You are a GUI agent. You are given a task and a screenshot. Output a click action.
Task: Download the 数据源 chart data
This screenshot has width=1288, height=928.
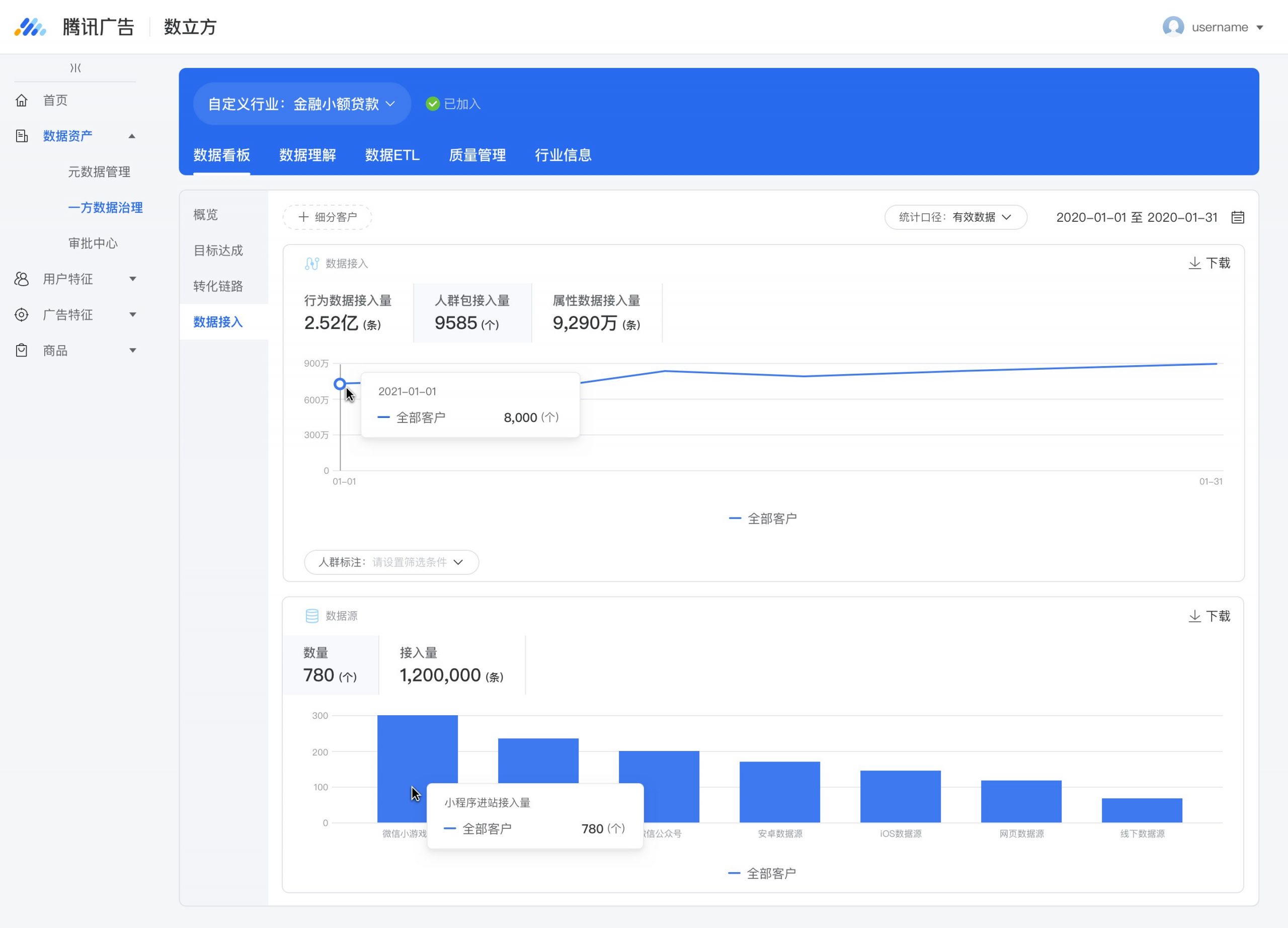click(x=1210, y=616)
